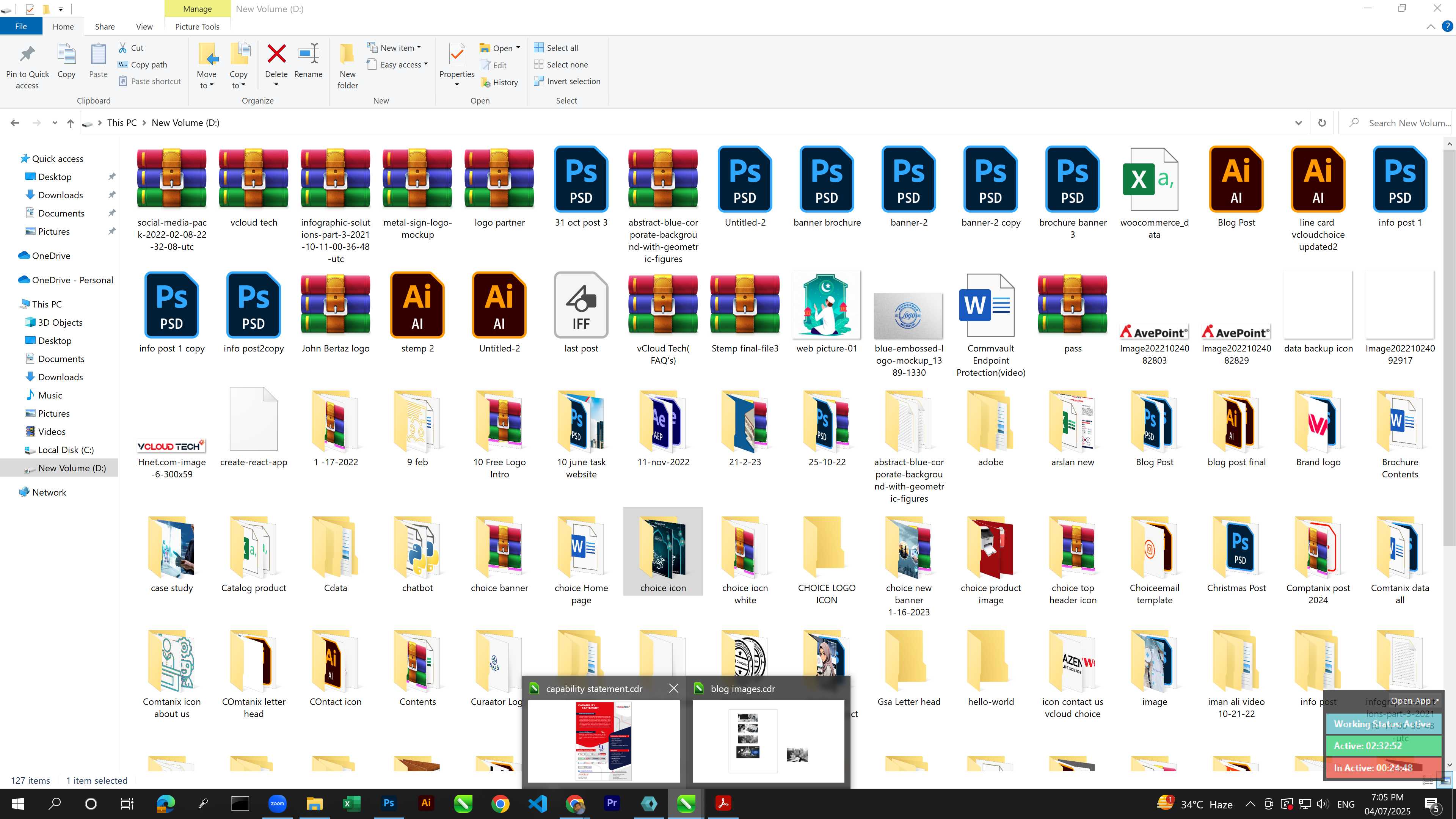Click the Rename icon
This screenshot has height=819, width=1456.
[x=309, y=54]
